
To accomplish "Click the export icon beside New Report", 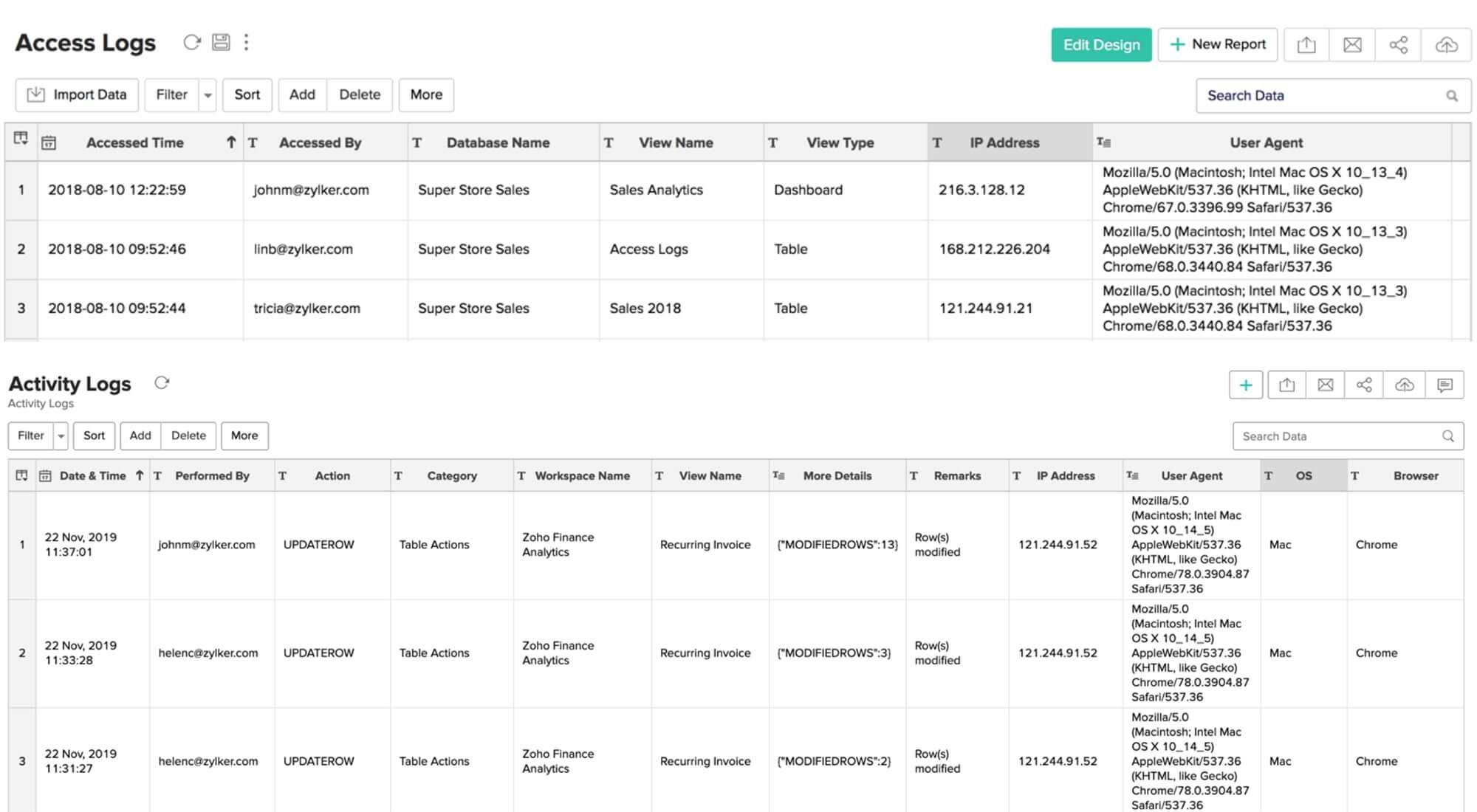I will tap(1306, 45).
